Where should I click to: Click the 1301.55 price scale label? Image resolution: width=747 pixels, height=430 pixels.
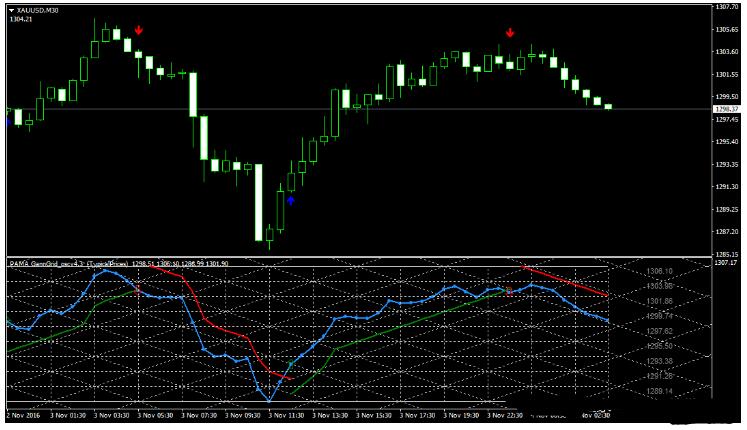click(x=727, y=74)
